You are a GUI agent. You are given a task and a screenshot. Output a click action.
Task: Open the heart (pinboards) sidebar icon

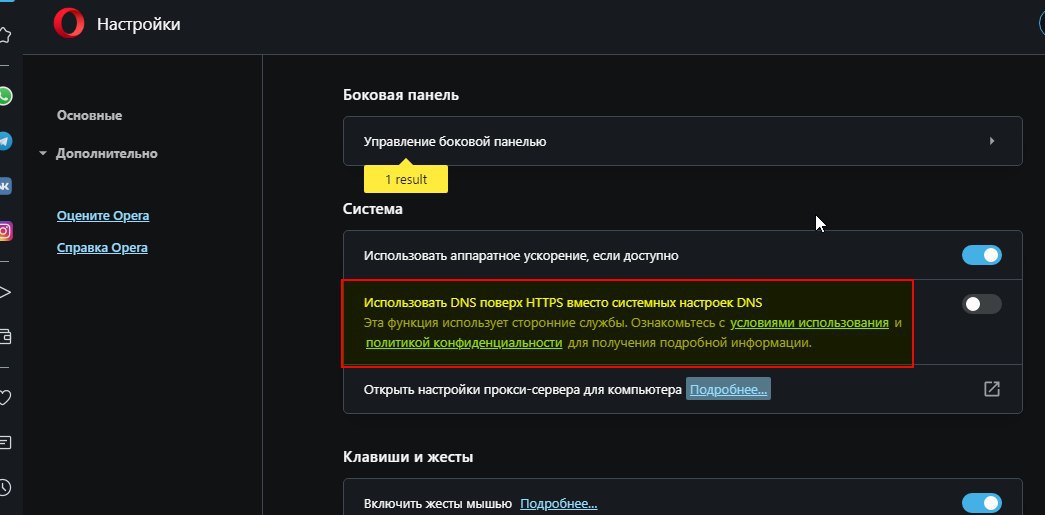click(x=5, y=398)
